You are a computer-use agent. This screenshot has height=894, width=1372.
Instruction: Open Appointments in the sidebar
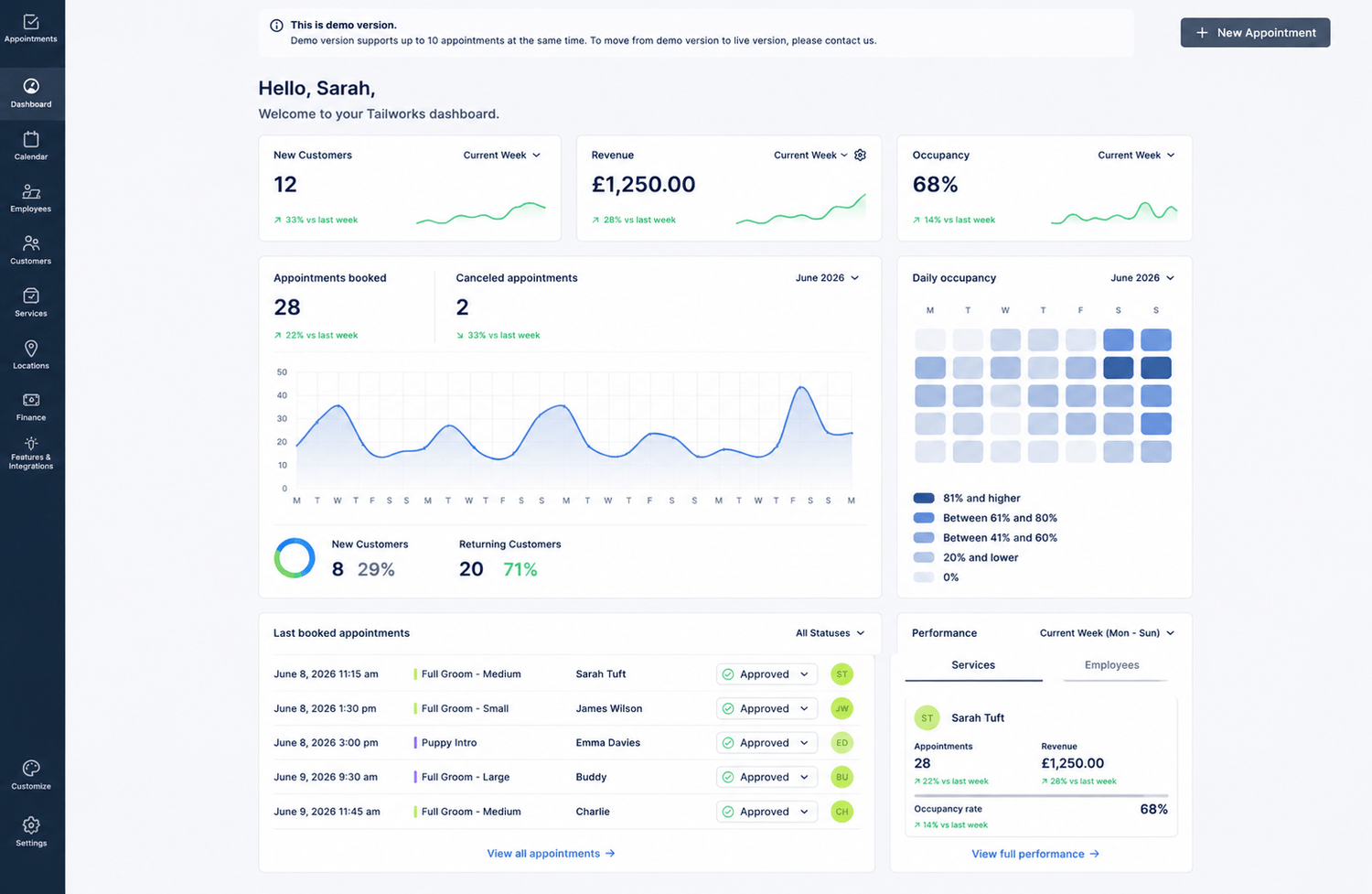click(31, 27)
